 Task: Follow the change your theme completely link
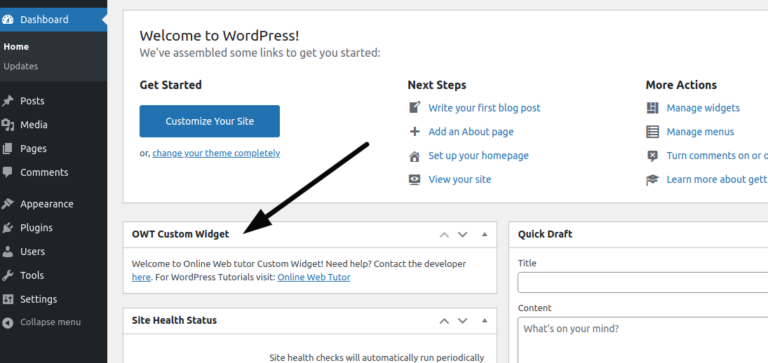216,153
